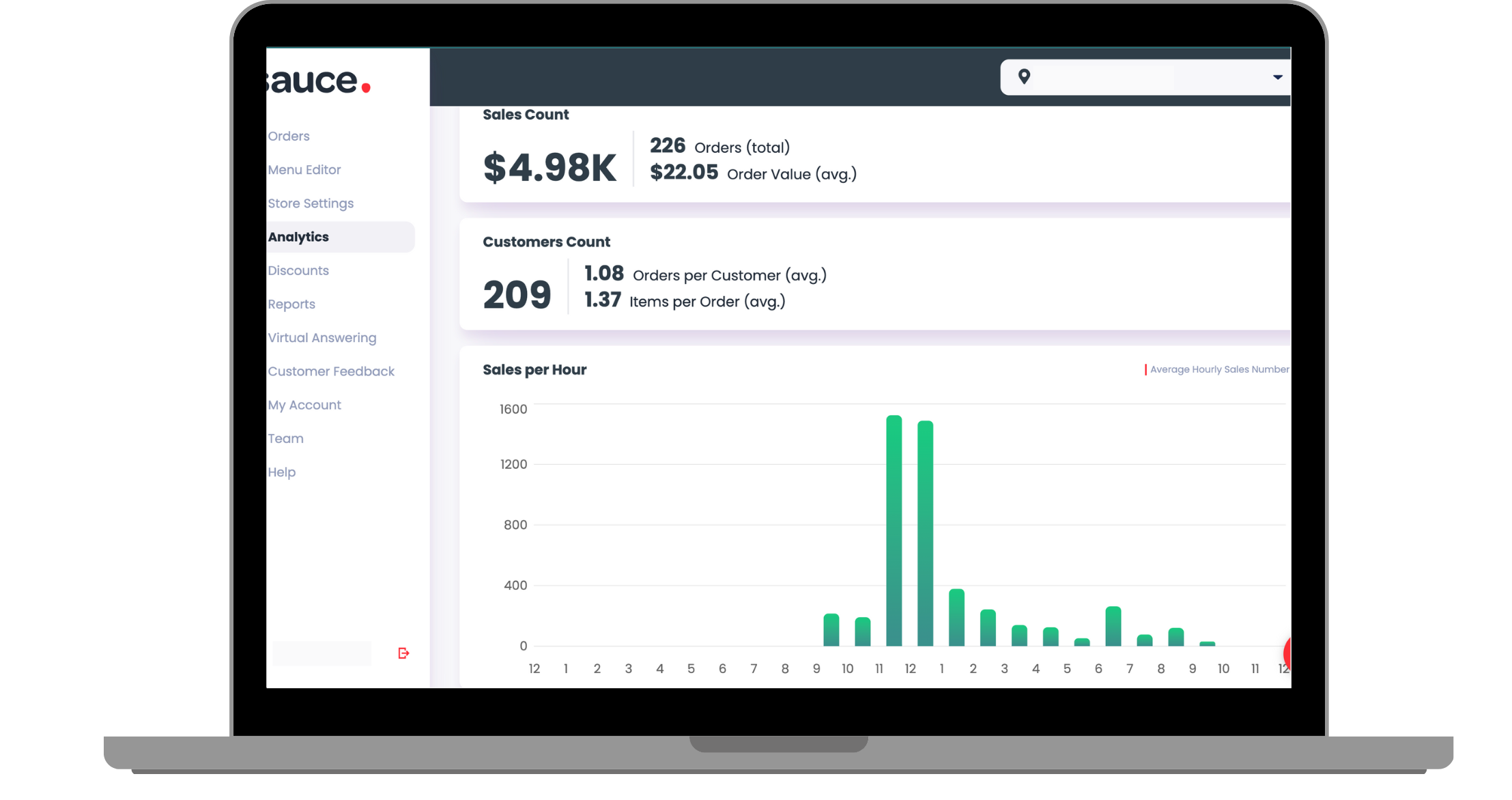Click the location pin icon in top bar
Image resolution: width=1512 pixels, height=800 pixels.
click(1024, 77)
